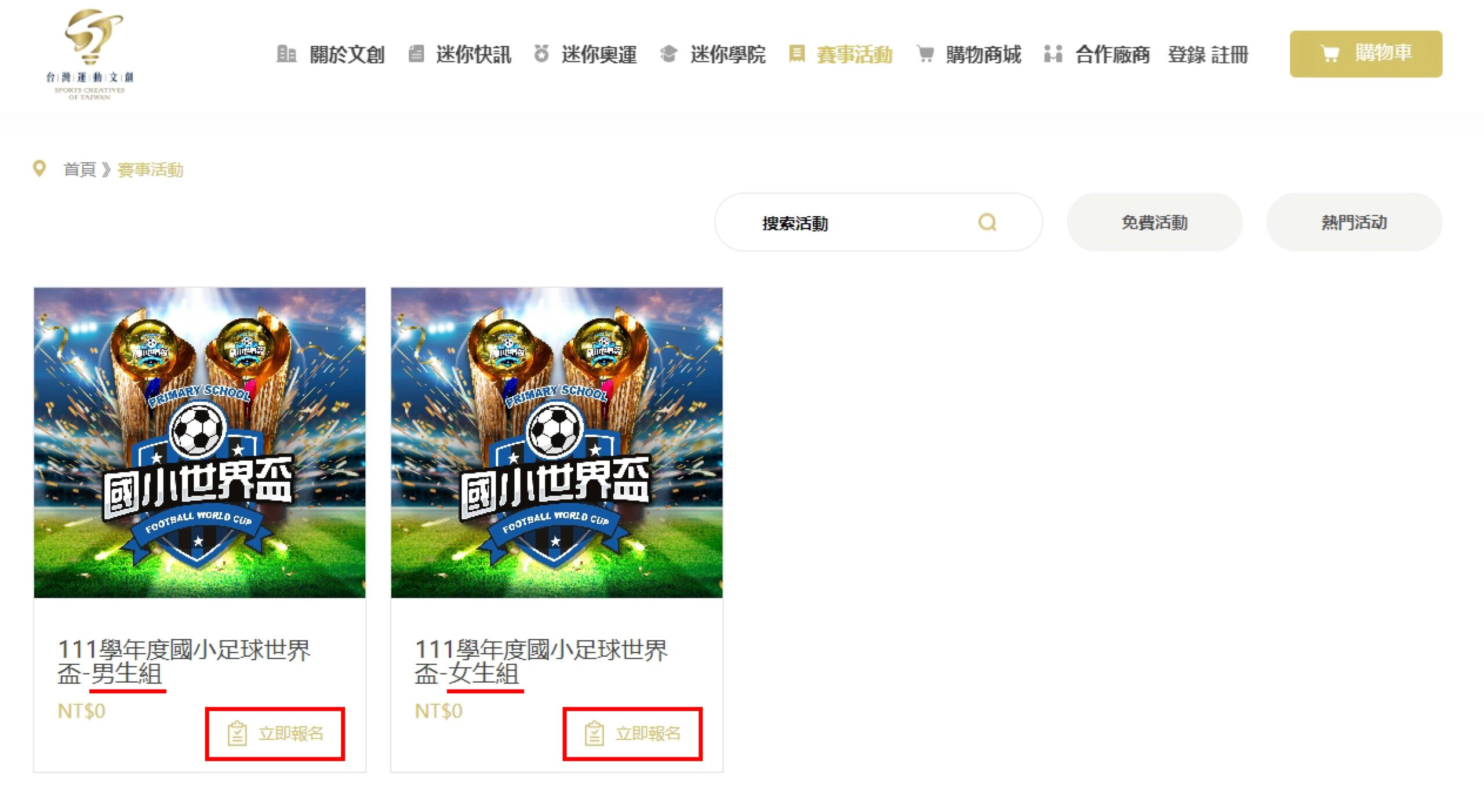
Task: Click 立即報名 for the 男生組 event
Action: pyautogui.click(x=275, y=734)
